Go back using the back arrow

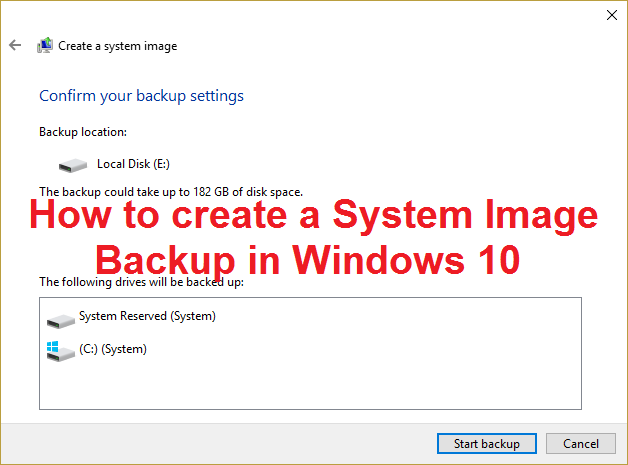pyautogui.click(x=15, y=45)
